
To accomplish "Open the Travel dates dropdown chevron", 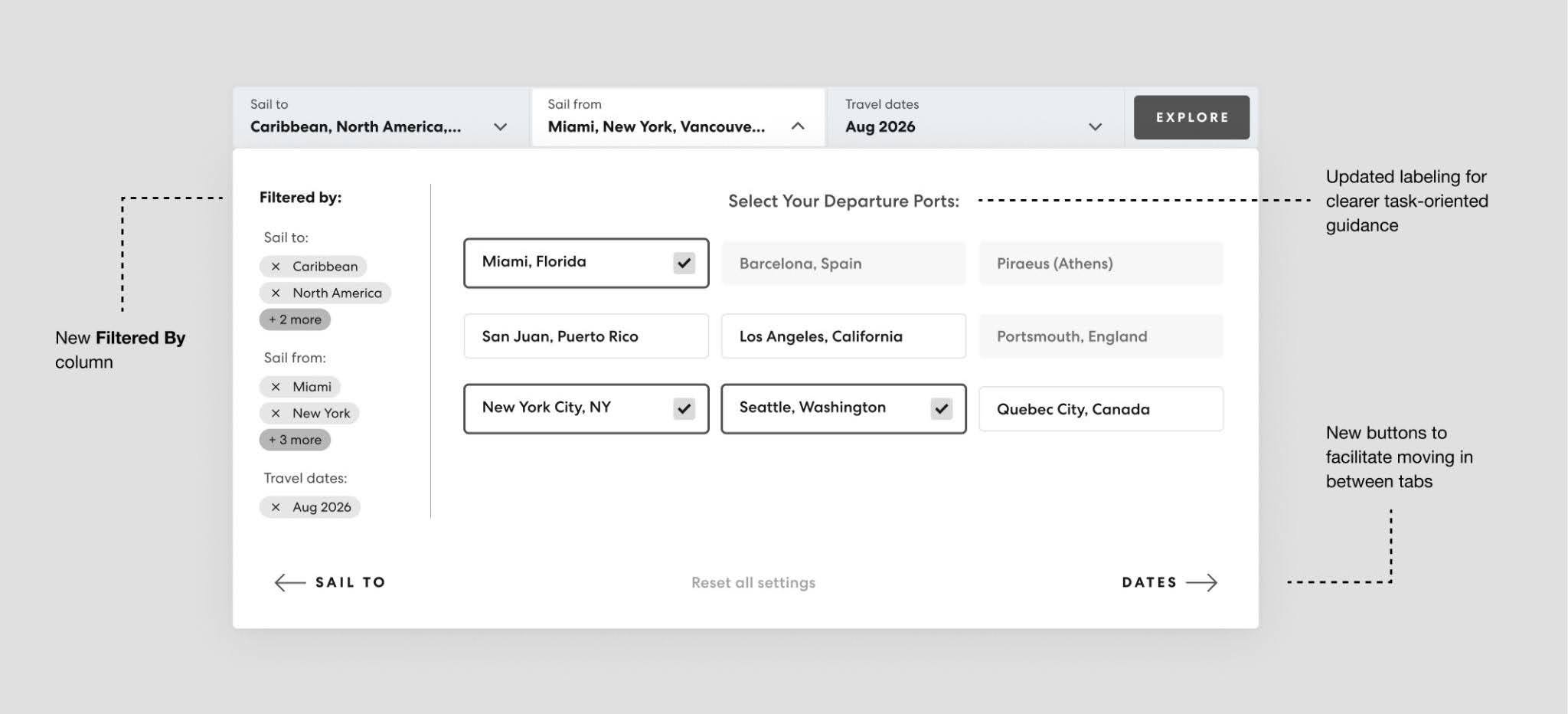I will click(1096, 127).
